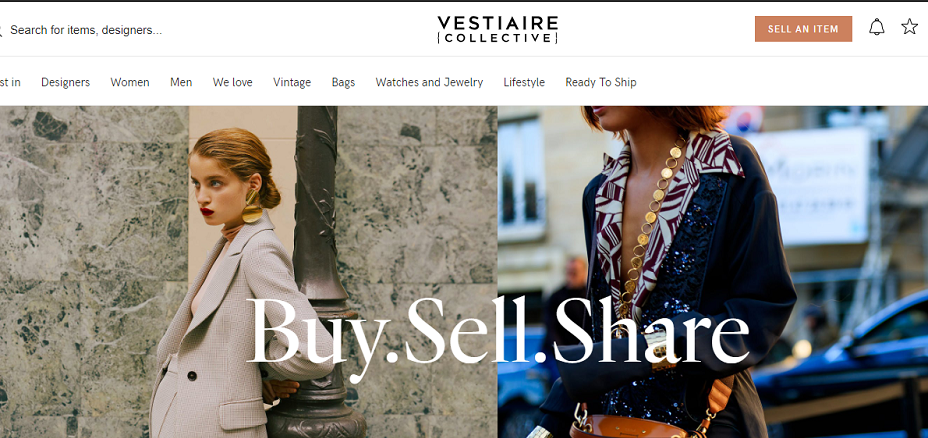Viewport: 928px width, 438px height.
Task: Open Watches and Jewelry menu
Action: click(x=429, y=82)
